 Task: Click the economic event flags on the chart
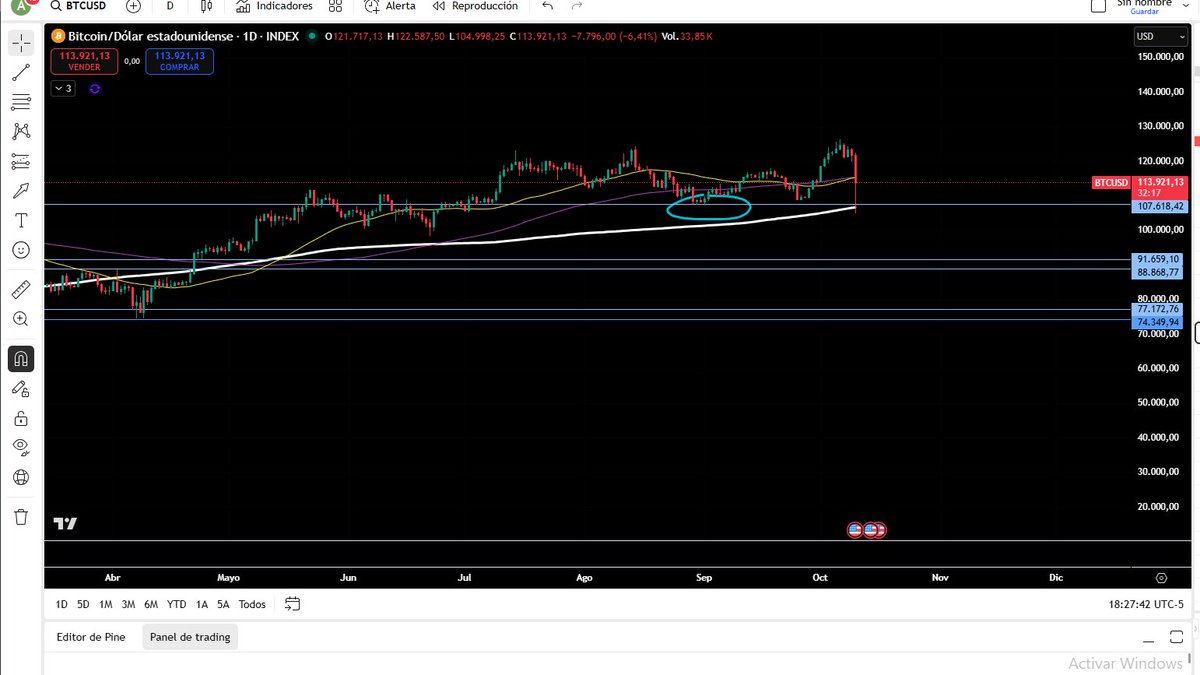pos(867,530)
